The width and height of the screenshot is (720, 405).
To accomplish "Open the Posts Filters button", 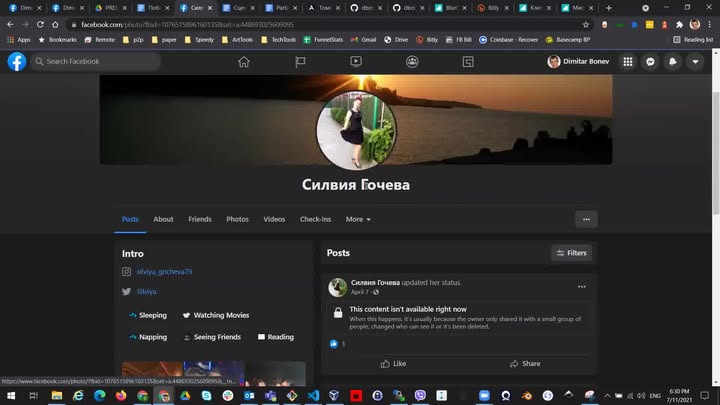I will 572,253.
